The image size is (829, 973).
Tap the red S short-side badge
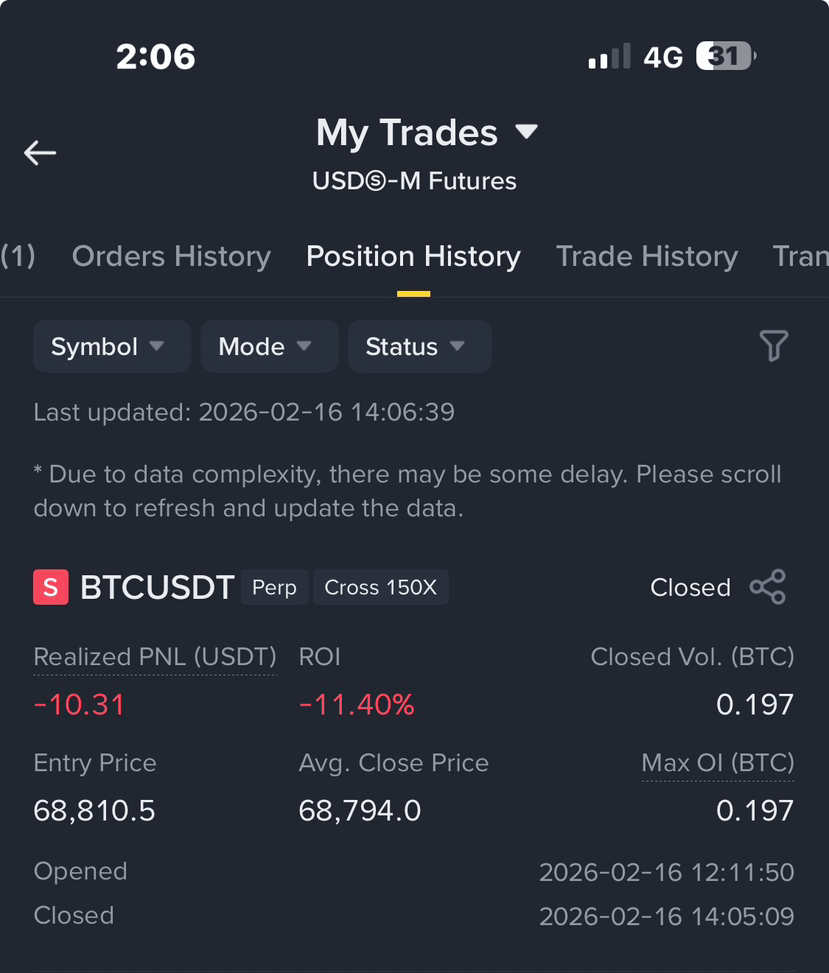point(51,587)
